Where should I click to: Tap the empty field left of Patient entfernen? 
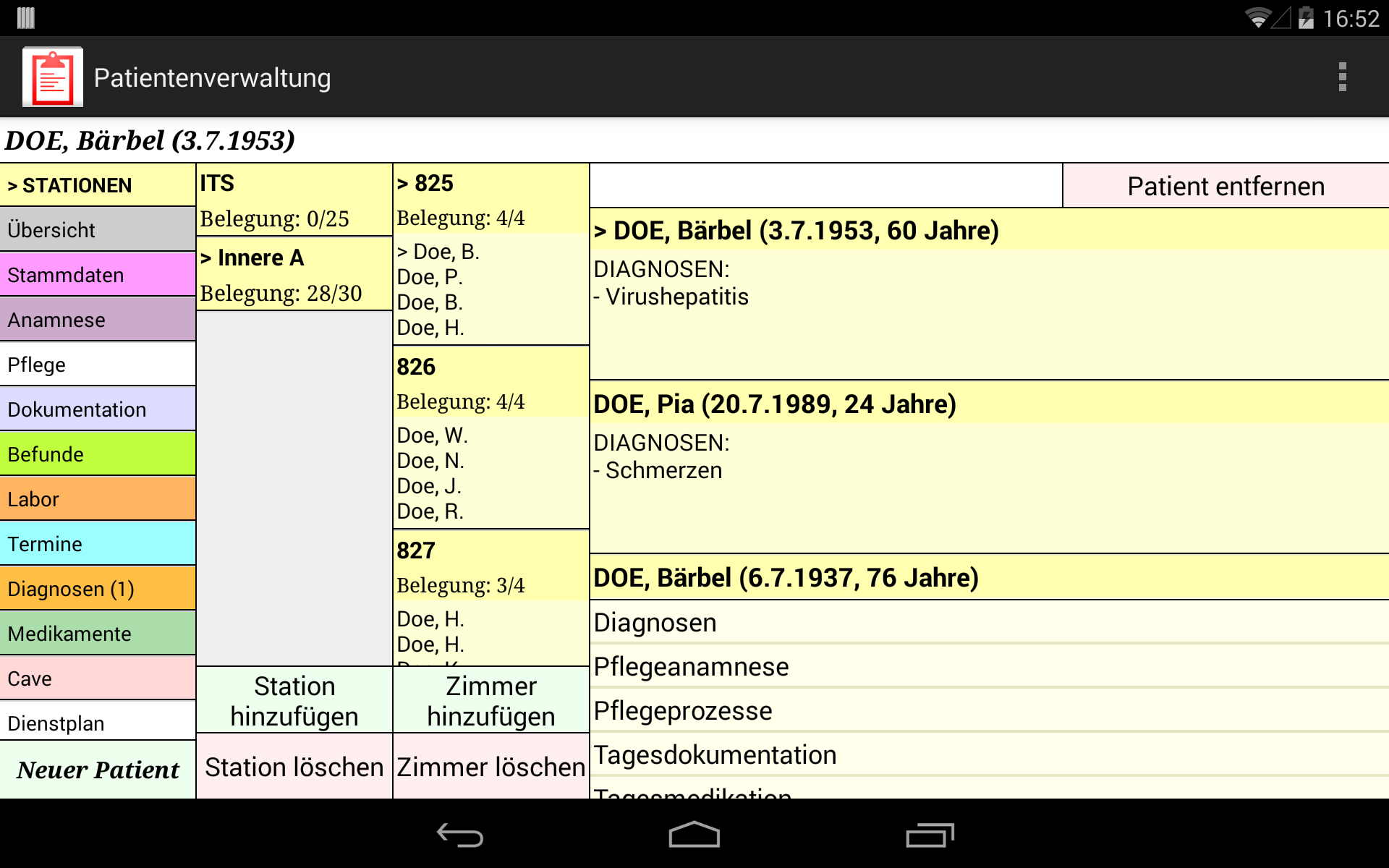click(x=825, y=186)
